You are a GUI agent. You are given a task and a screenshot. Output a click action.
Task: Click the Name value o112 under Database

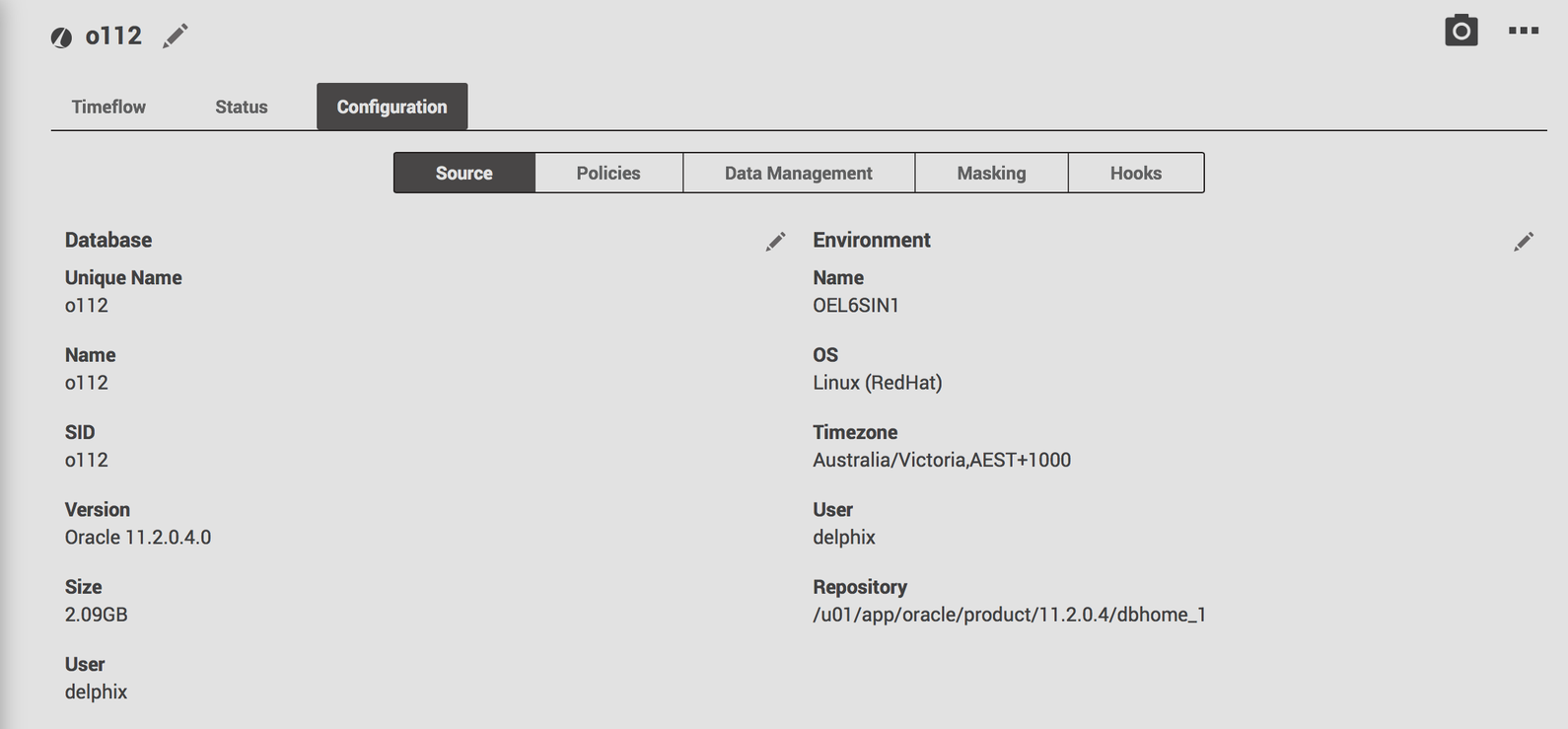click(87, 383)
